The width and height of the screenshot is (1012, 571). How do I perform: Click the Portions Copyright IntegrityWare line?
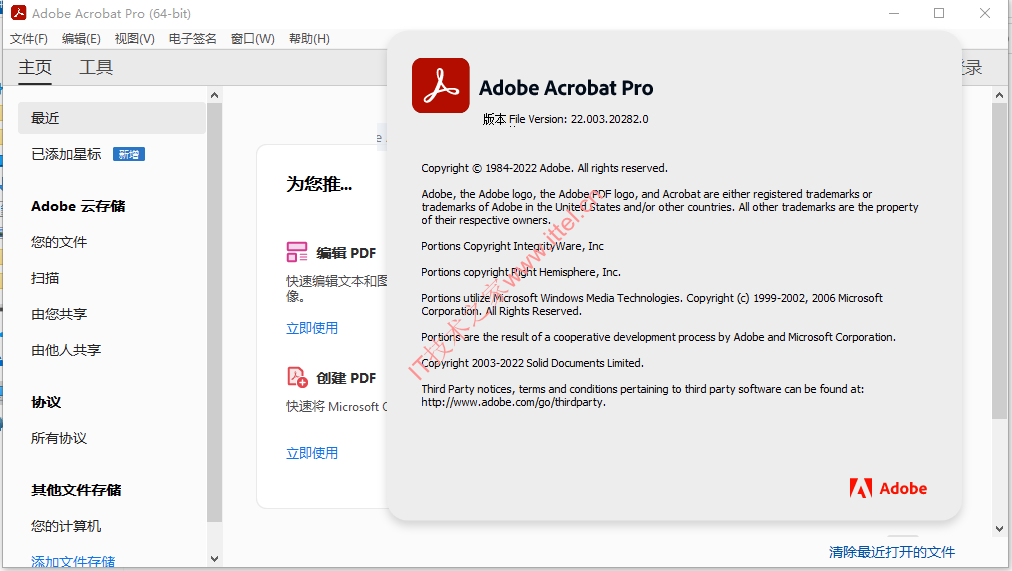click(x=512, y=246)
